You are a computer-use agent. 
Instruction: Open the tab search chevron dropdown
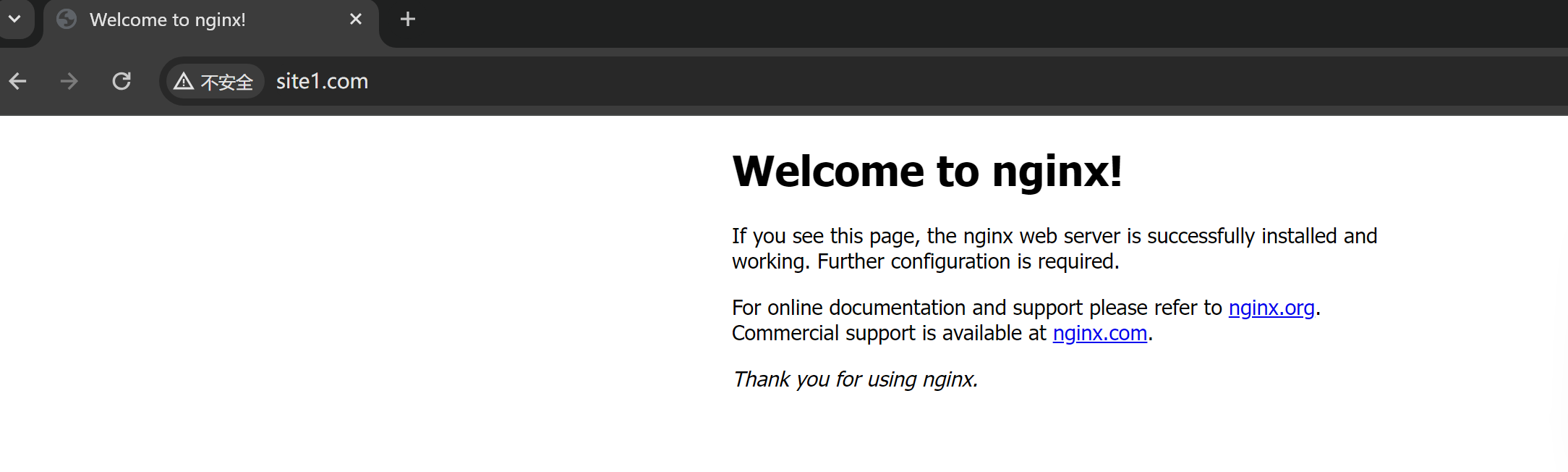14,19
